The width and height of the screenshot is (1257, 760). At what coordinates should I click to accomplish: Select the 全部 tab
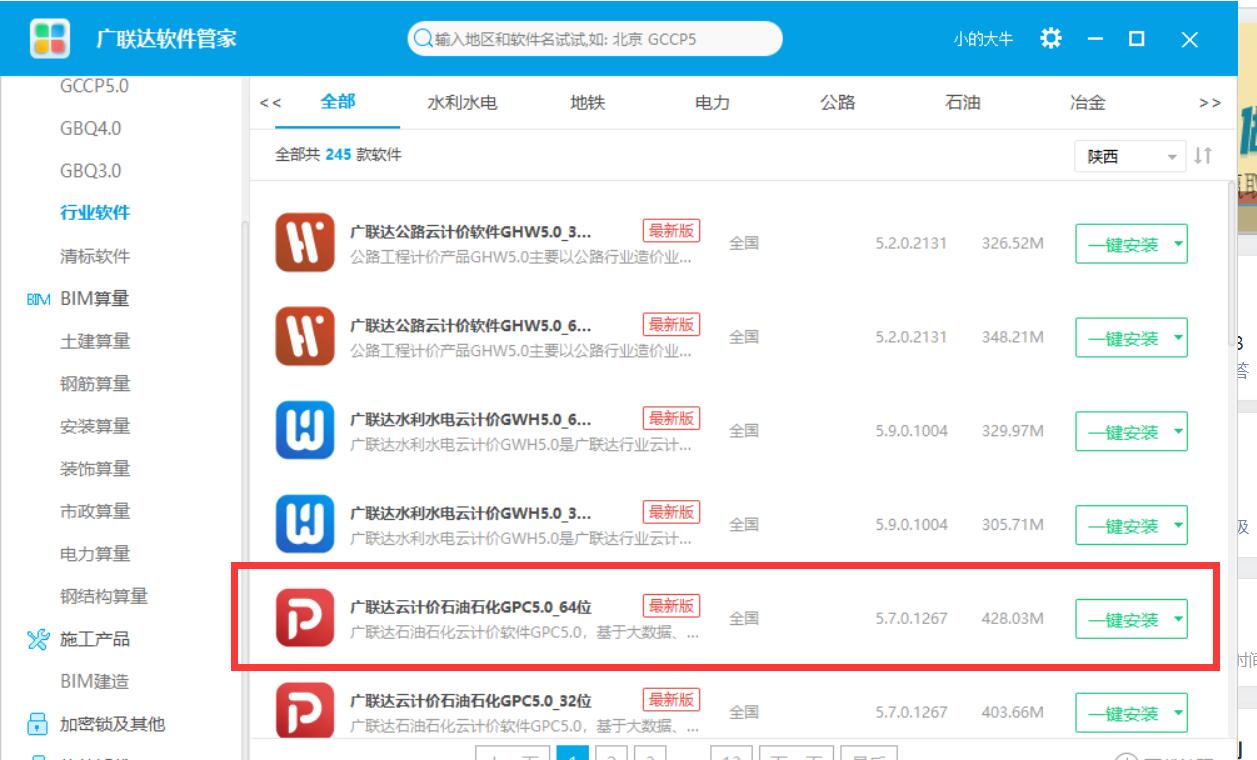[338, 102]
